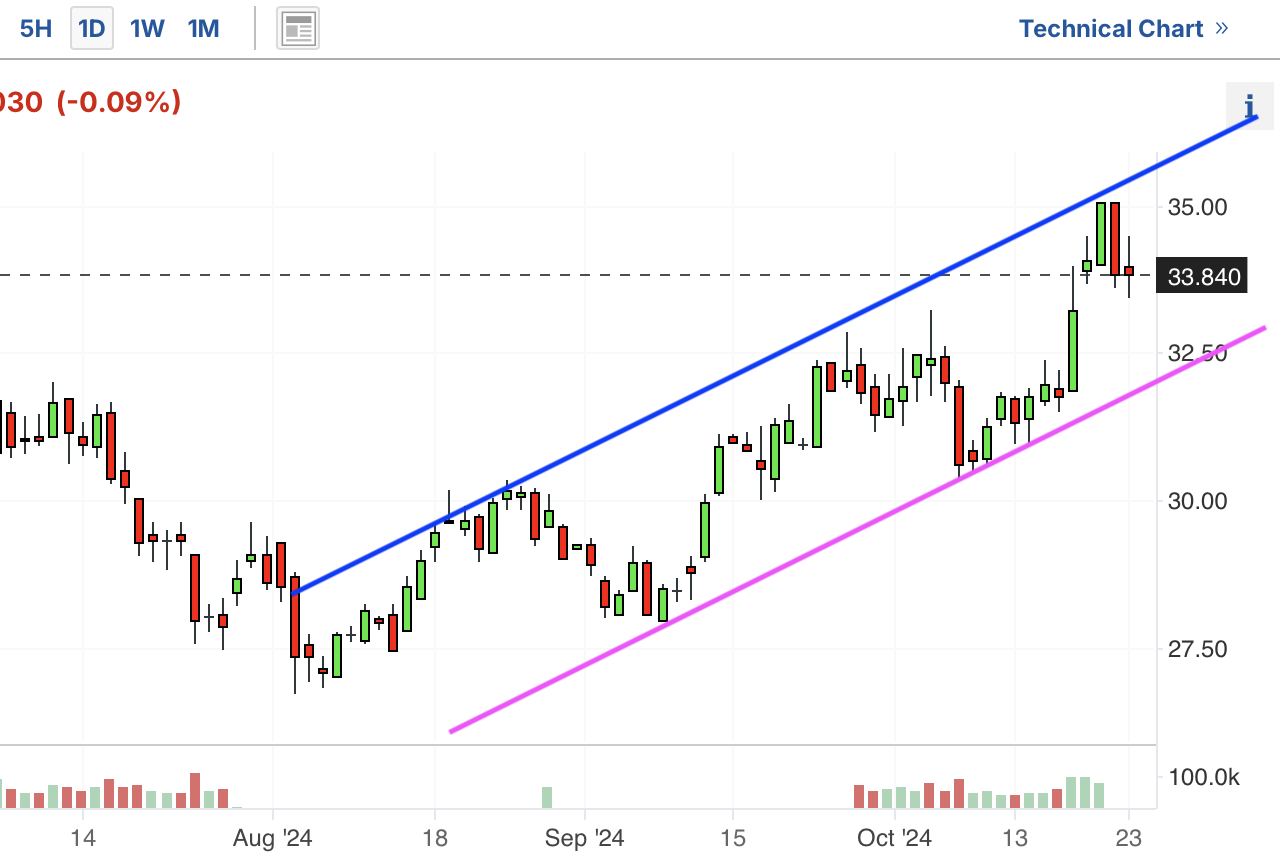
Task: Click the 30.00 price axis label
Action: [1197, 501]
